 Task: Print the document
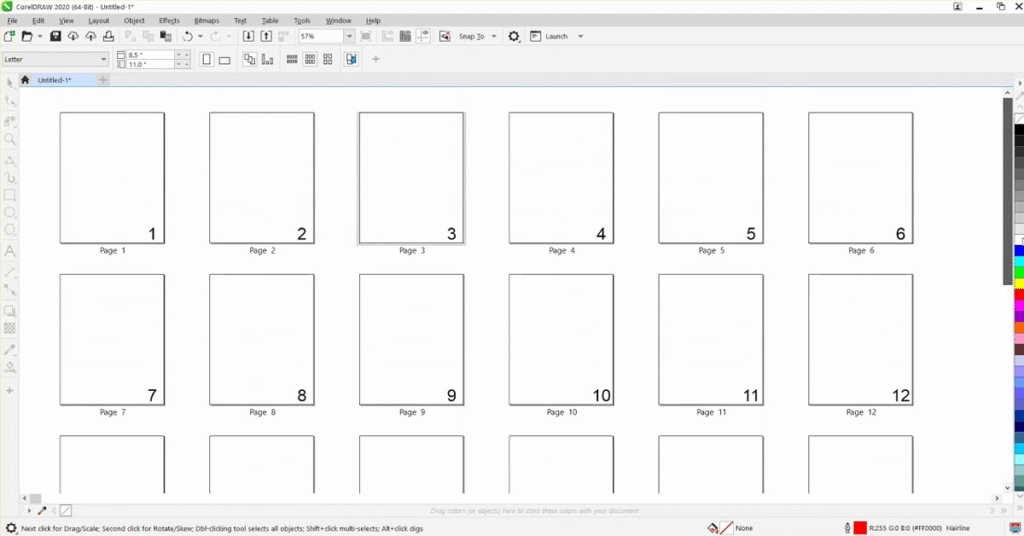[x=108, y=37]
